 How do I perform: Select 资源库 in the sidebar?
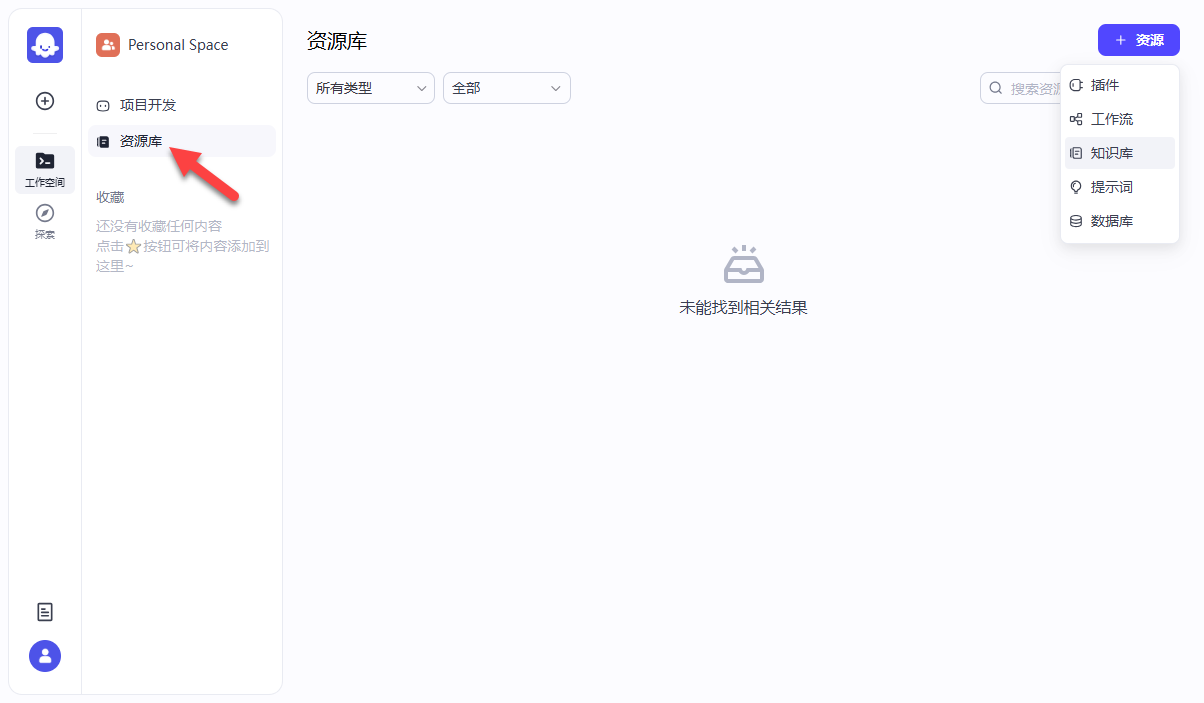140,141
